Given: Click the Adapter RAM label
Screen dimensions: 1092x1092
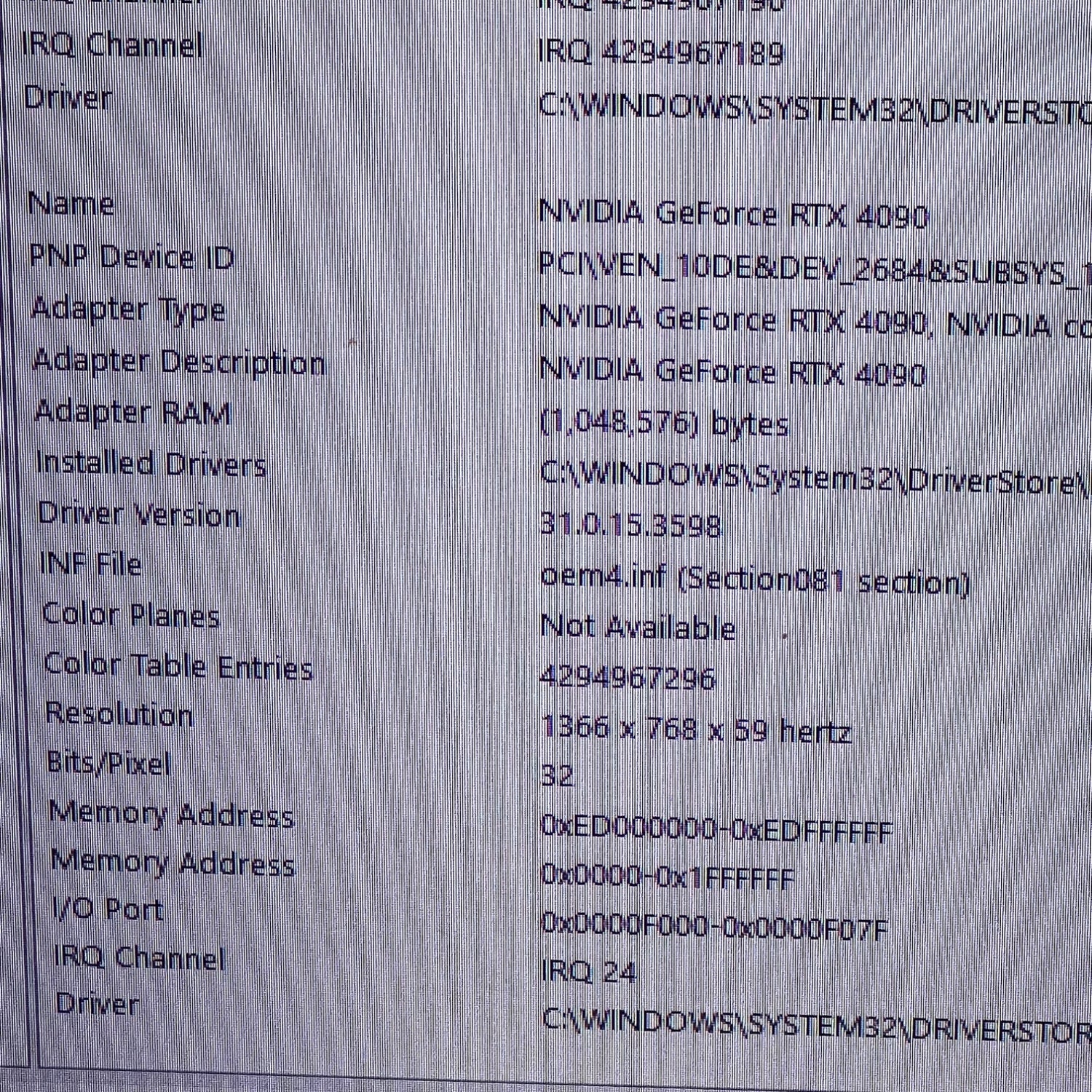Looking at the screenshot, I should pyautogui.click(x=132, y=412).
